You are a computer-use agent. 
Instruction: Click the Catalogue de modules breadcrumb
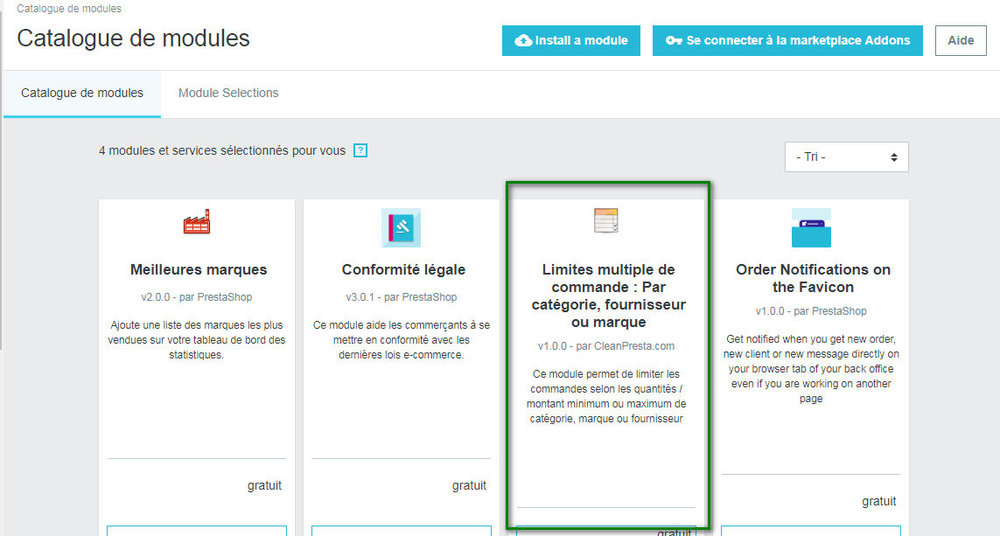[69, 8]
